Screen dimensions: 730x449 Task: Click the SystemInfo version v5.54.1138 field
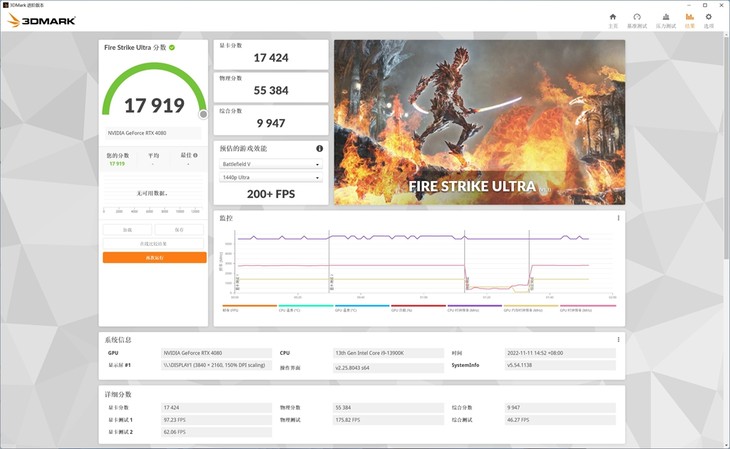click(x=560, y=365)
